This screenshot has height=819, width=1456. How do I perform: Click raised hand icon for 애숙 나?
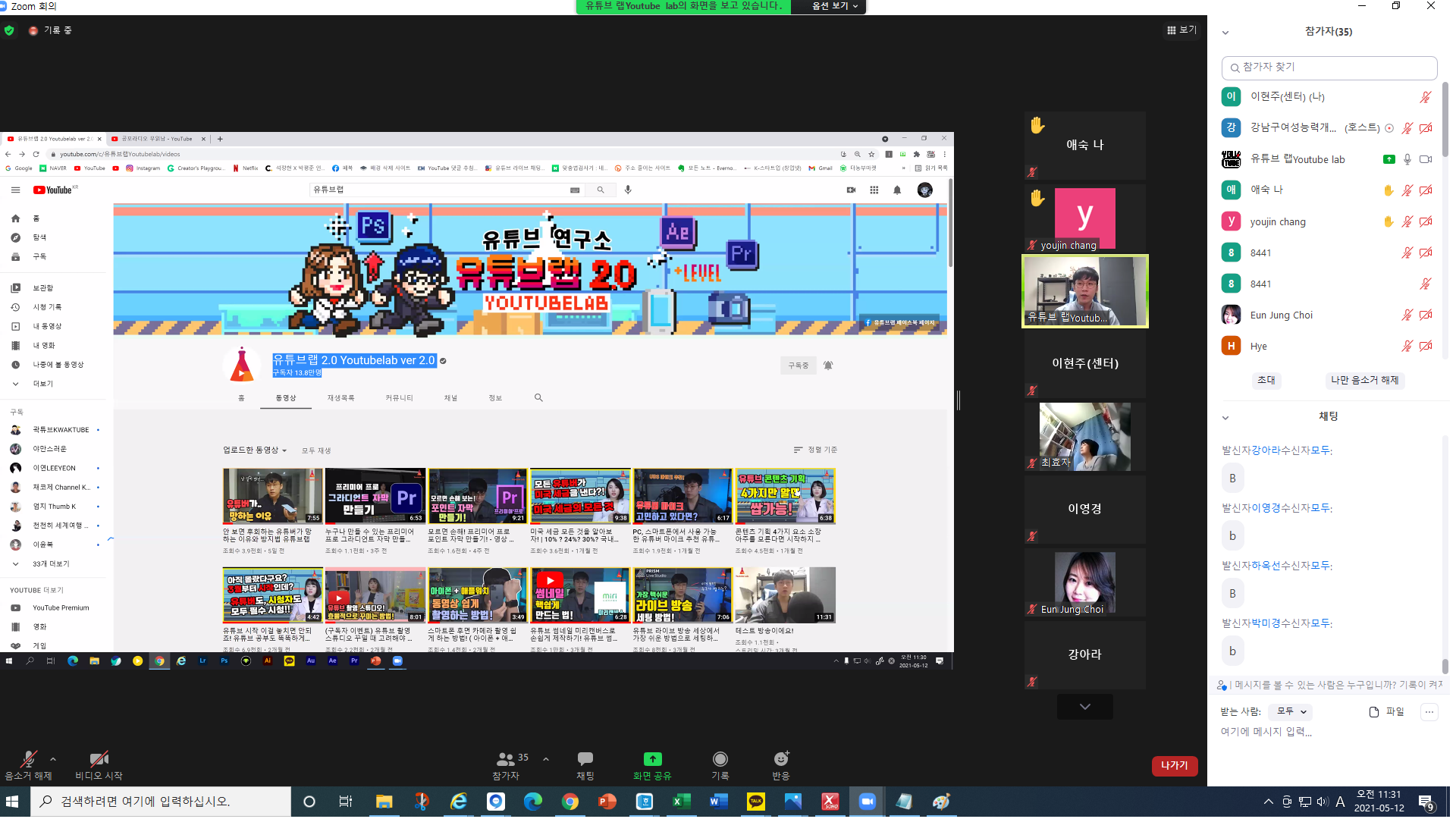pyautogui.click(x=1389, y=190)
